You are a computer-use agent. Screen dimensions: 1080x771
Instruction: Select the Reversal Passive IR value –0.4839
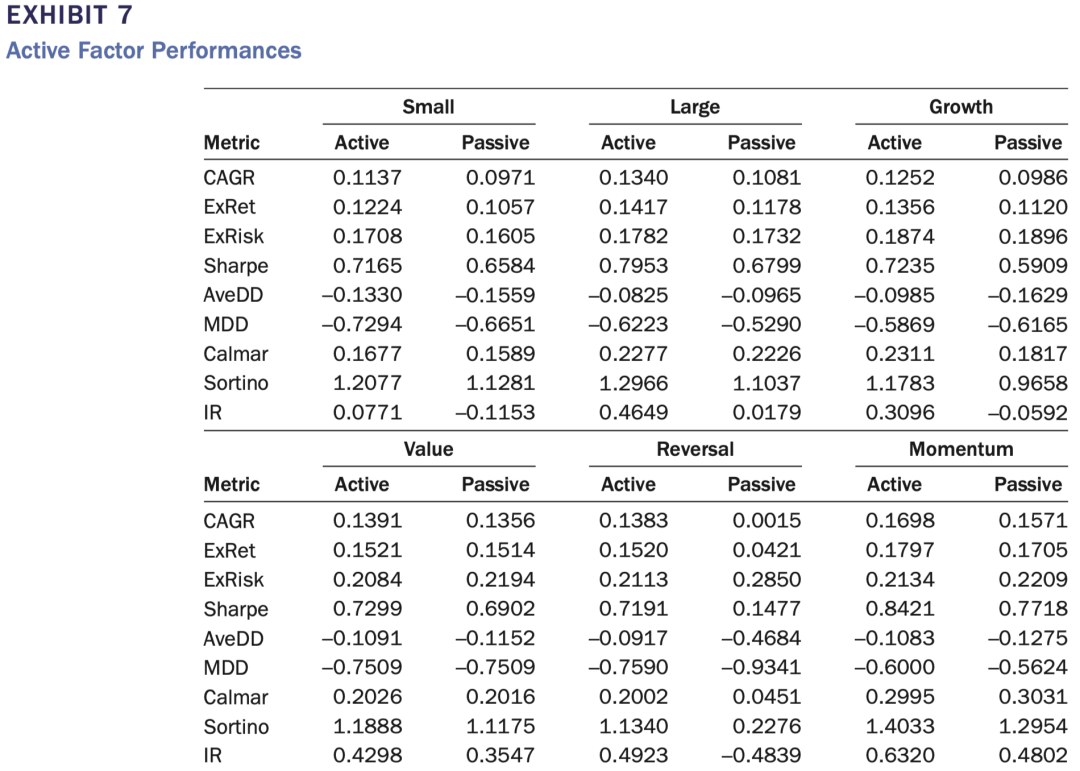coord(763,756)
